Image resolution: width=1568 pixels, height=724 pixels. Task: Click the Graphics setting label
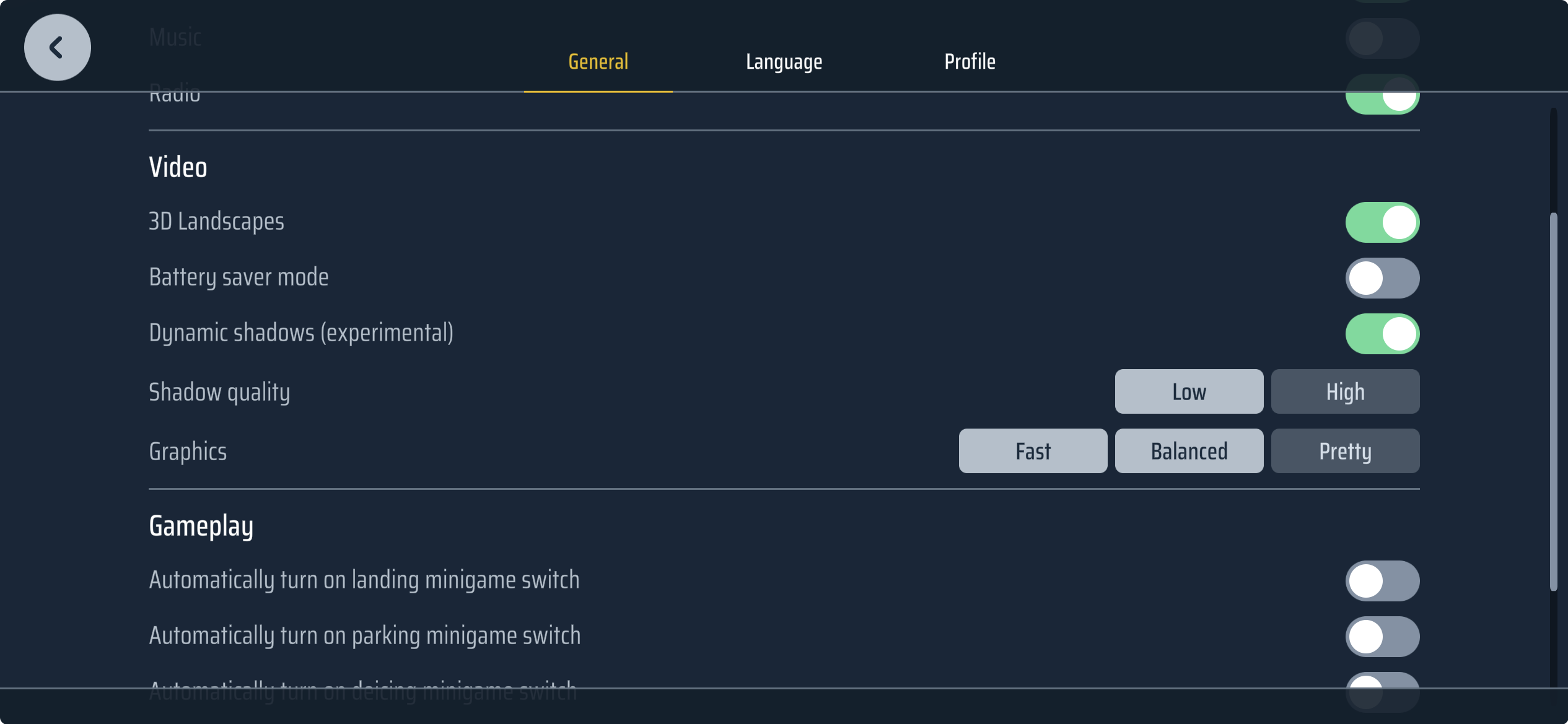pos(188,451)
